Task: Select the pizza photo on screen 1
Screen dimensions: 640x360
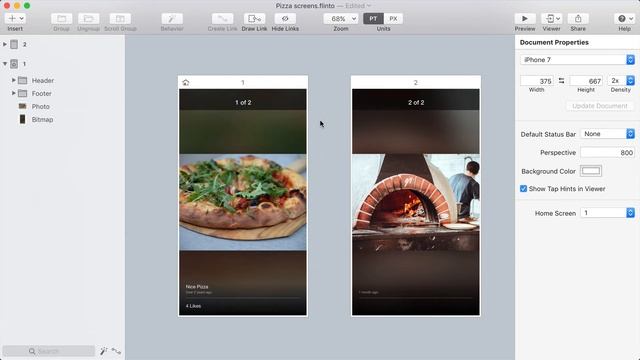Action: click(243, 202)
